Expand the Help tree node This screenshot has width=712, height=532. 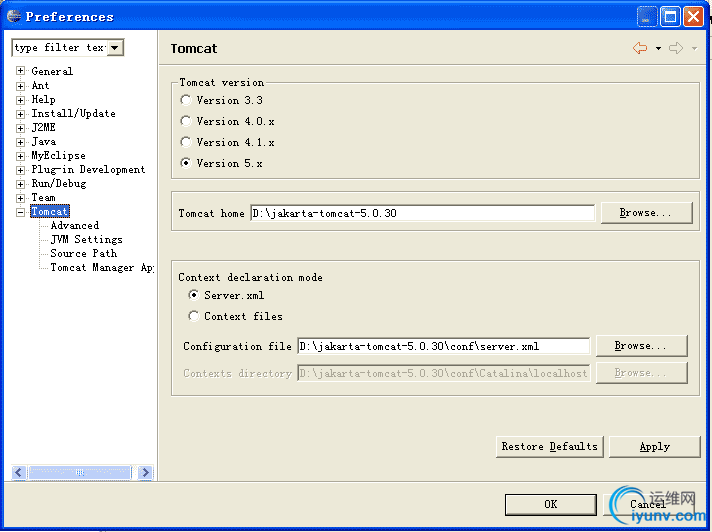click(20, 100)
